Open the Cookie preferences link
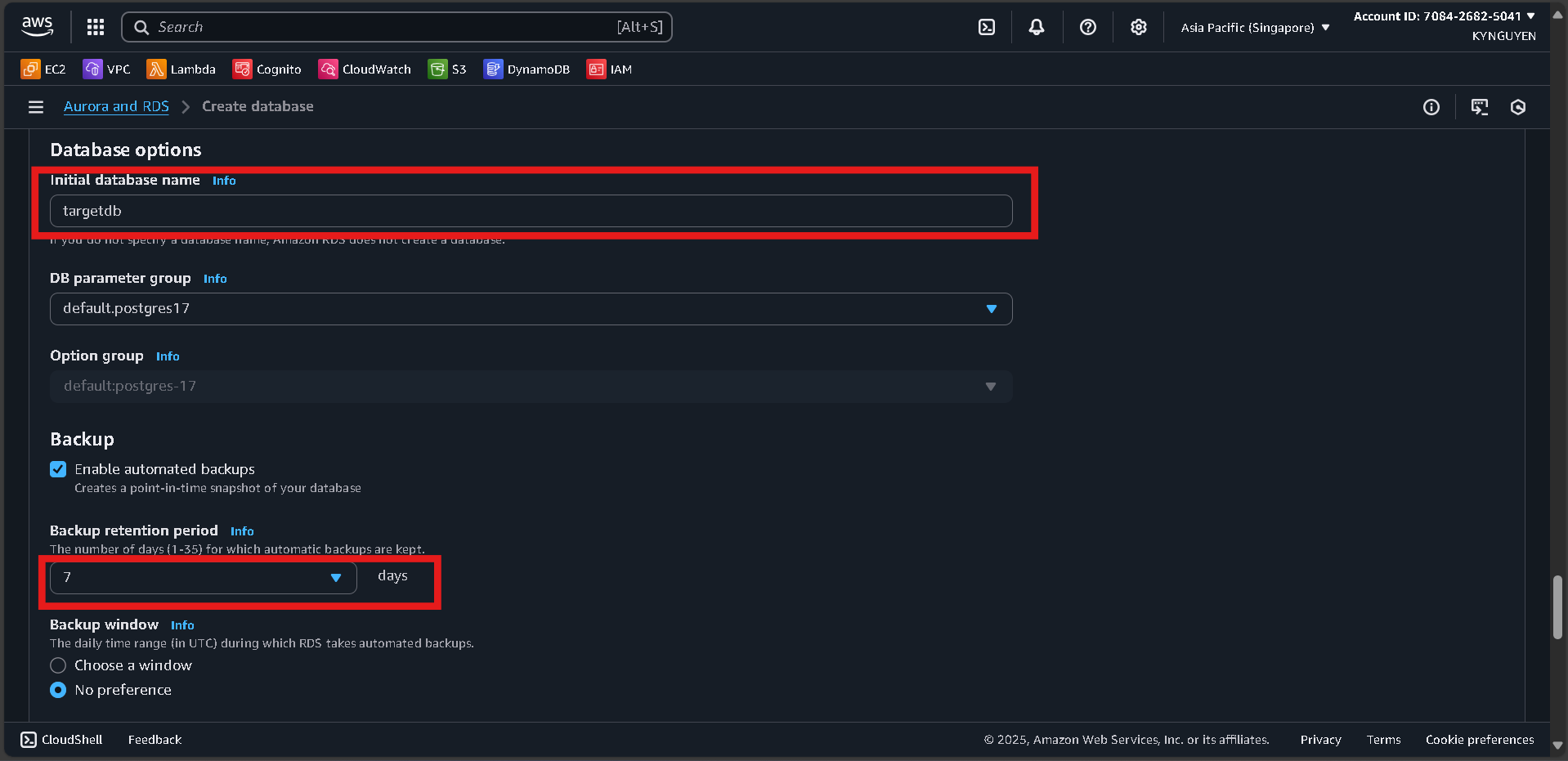This screenshot has width=1568, height=761. [x=1479, y=739]
